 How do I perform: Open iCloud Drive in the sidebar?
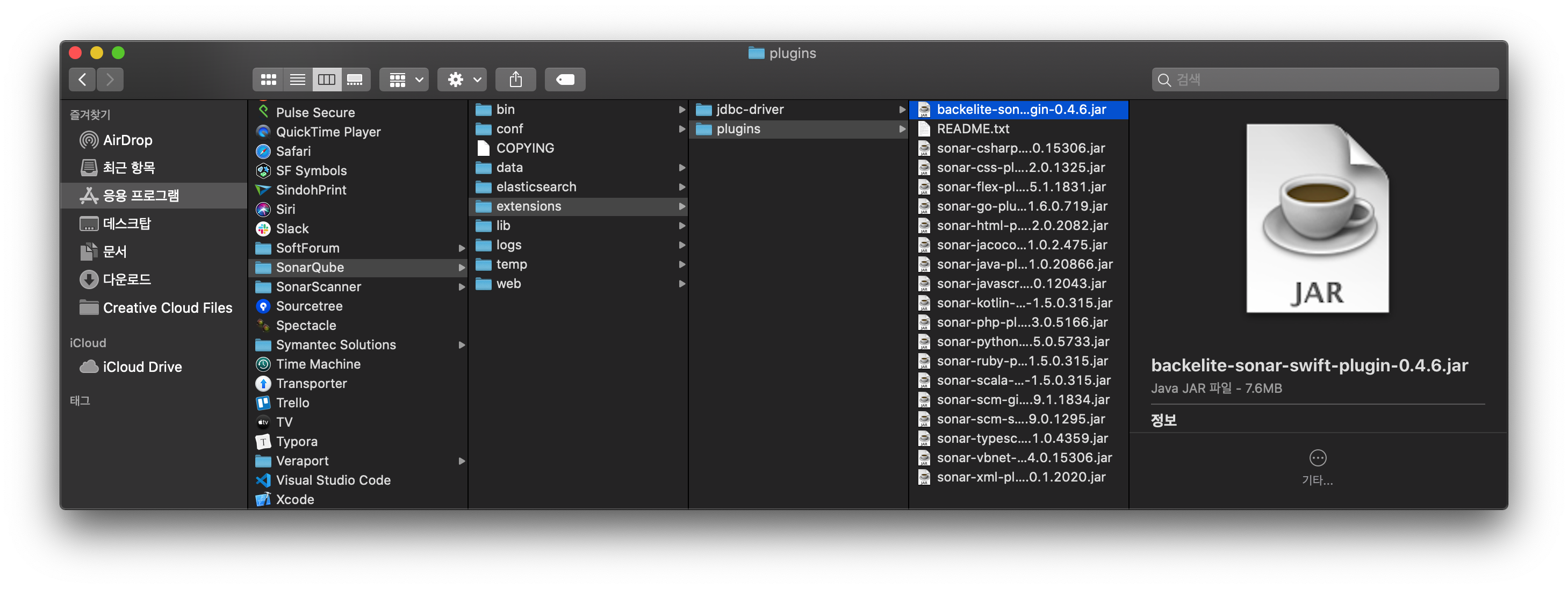142,367
